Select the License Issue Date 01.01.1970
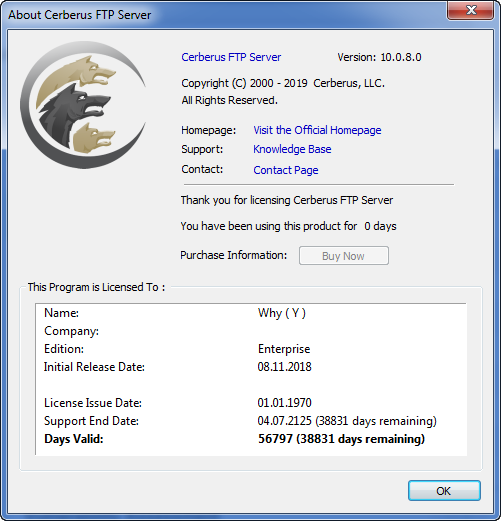 click(x=284, y=403)
